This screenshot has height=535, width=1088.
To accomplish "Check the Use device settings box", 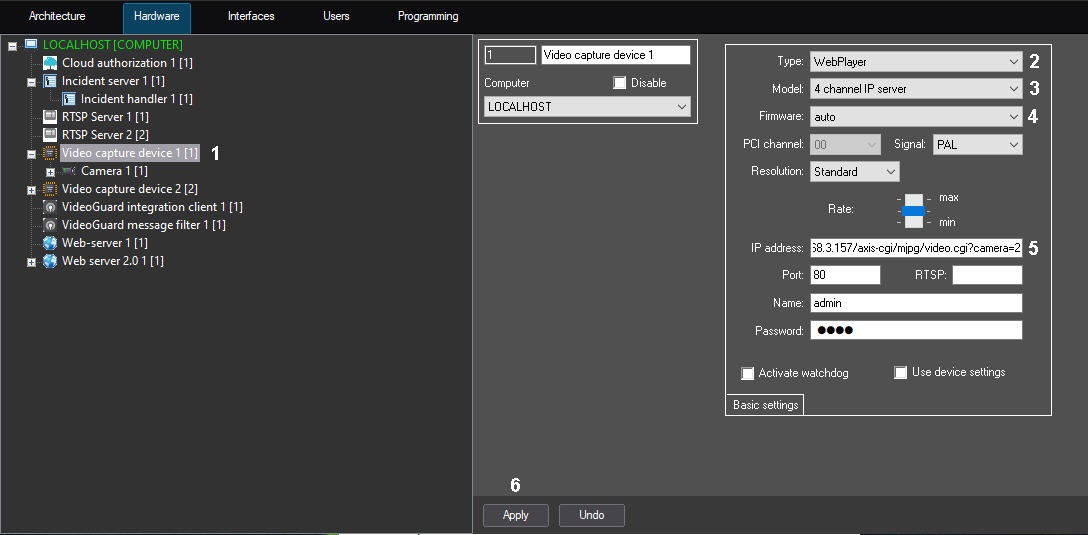I will pos(901,373).
